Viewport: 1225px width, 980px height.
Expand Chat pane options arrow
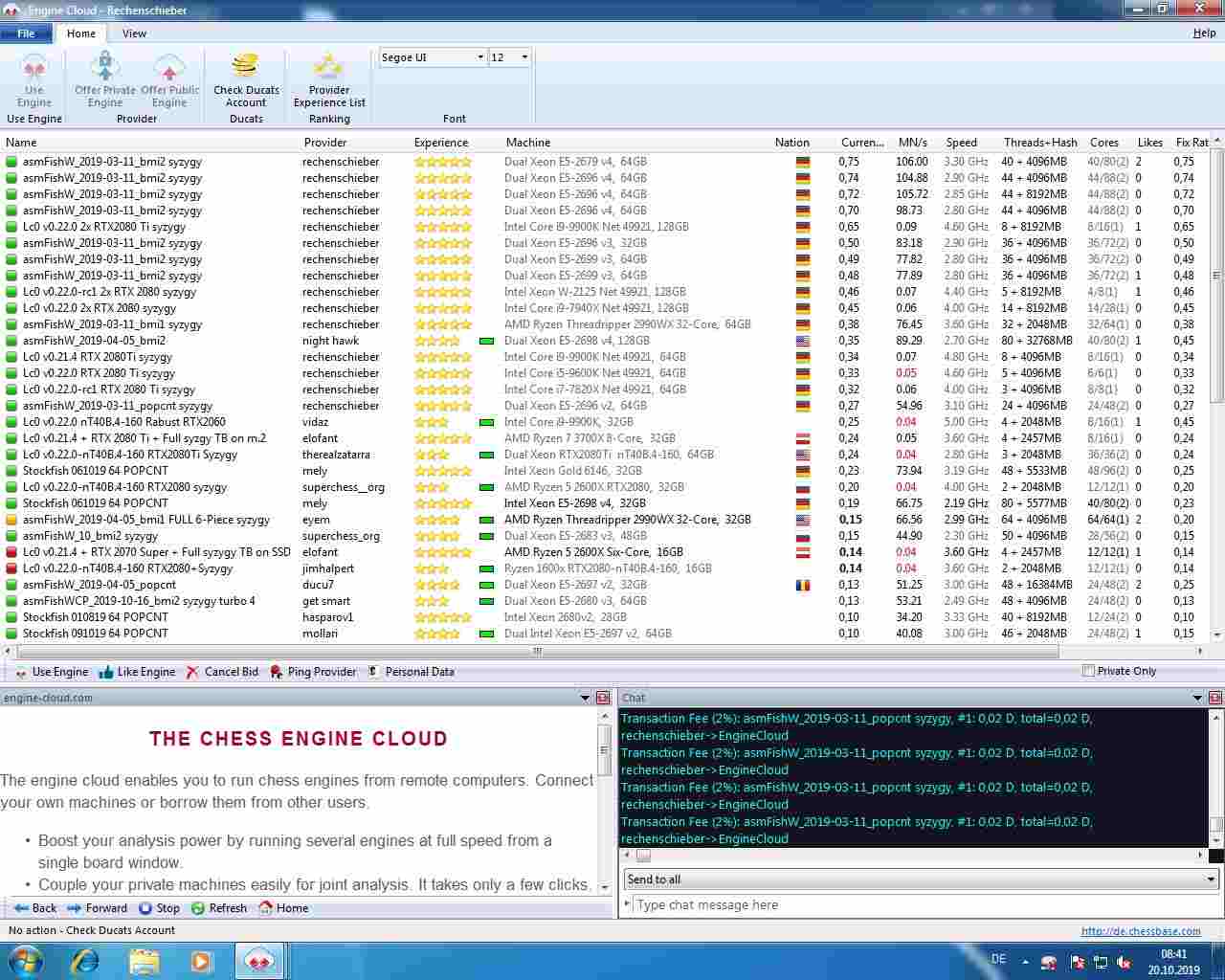[1197, 698]
